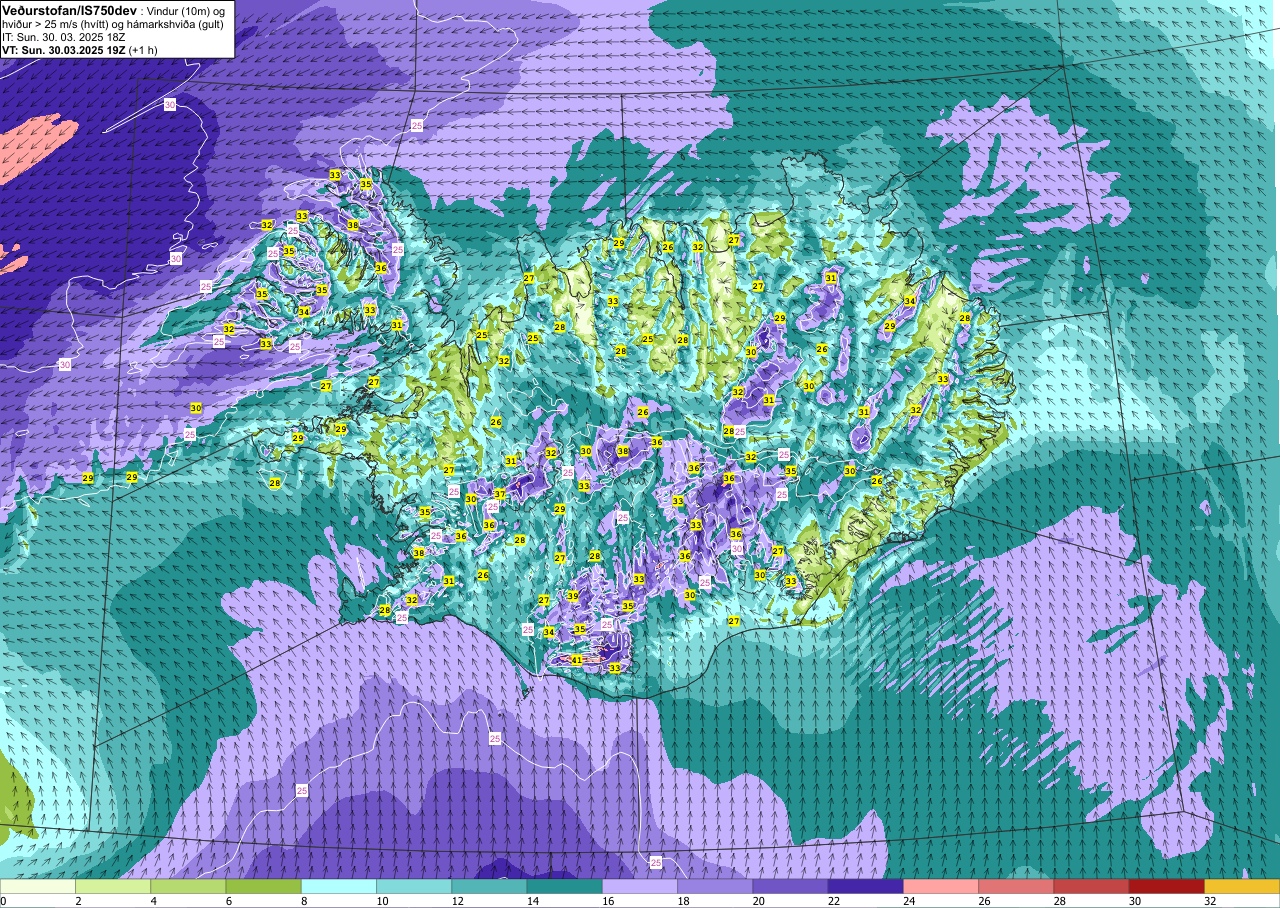Screen dimensions: 1280x908
Task: Click the pale yellow 0–2 color scale swatch
Action: pyautogui.click(x=38, y=886)
